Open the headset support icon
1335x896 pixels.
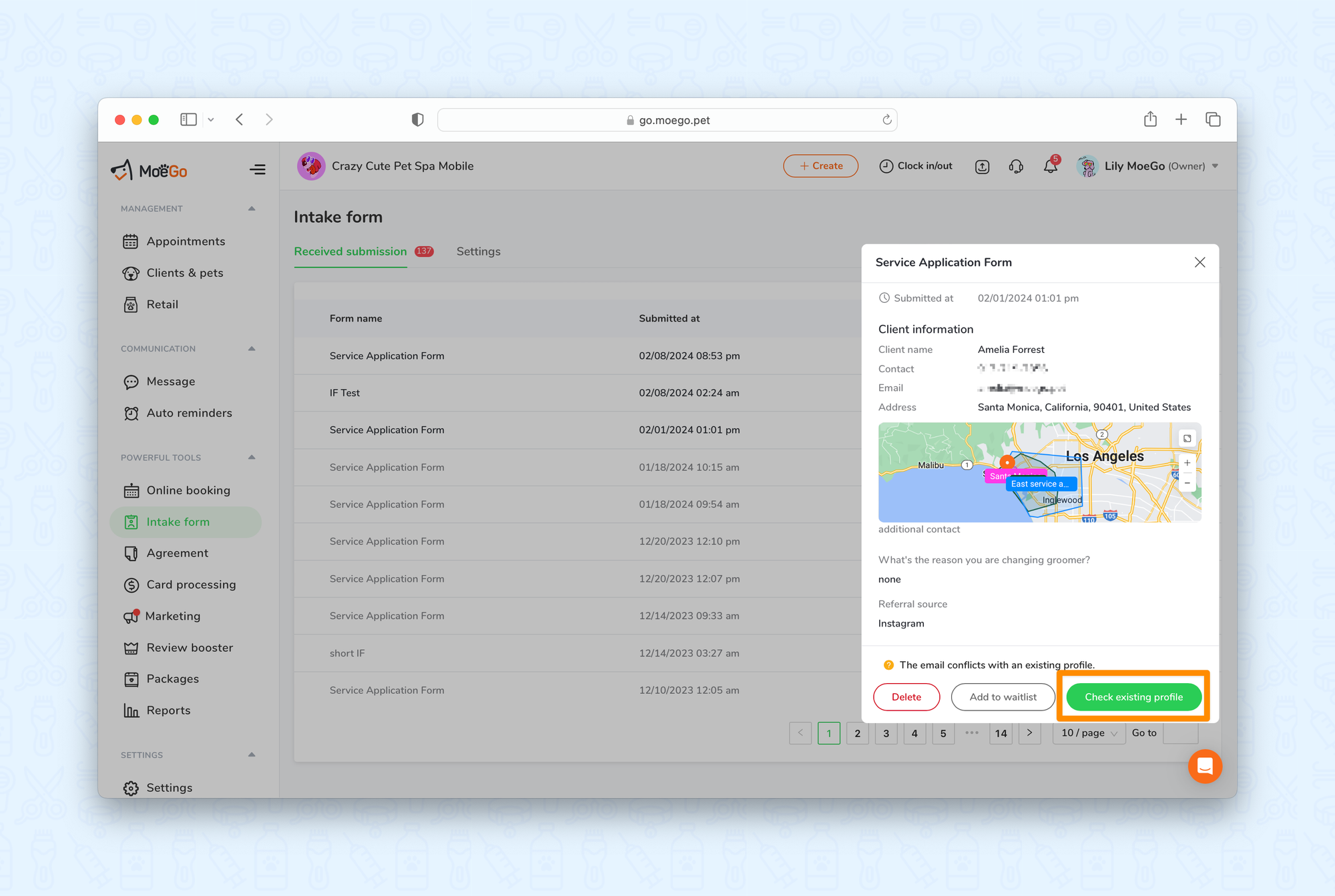[1016, 167]
